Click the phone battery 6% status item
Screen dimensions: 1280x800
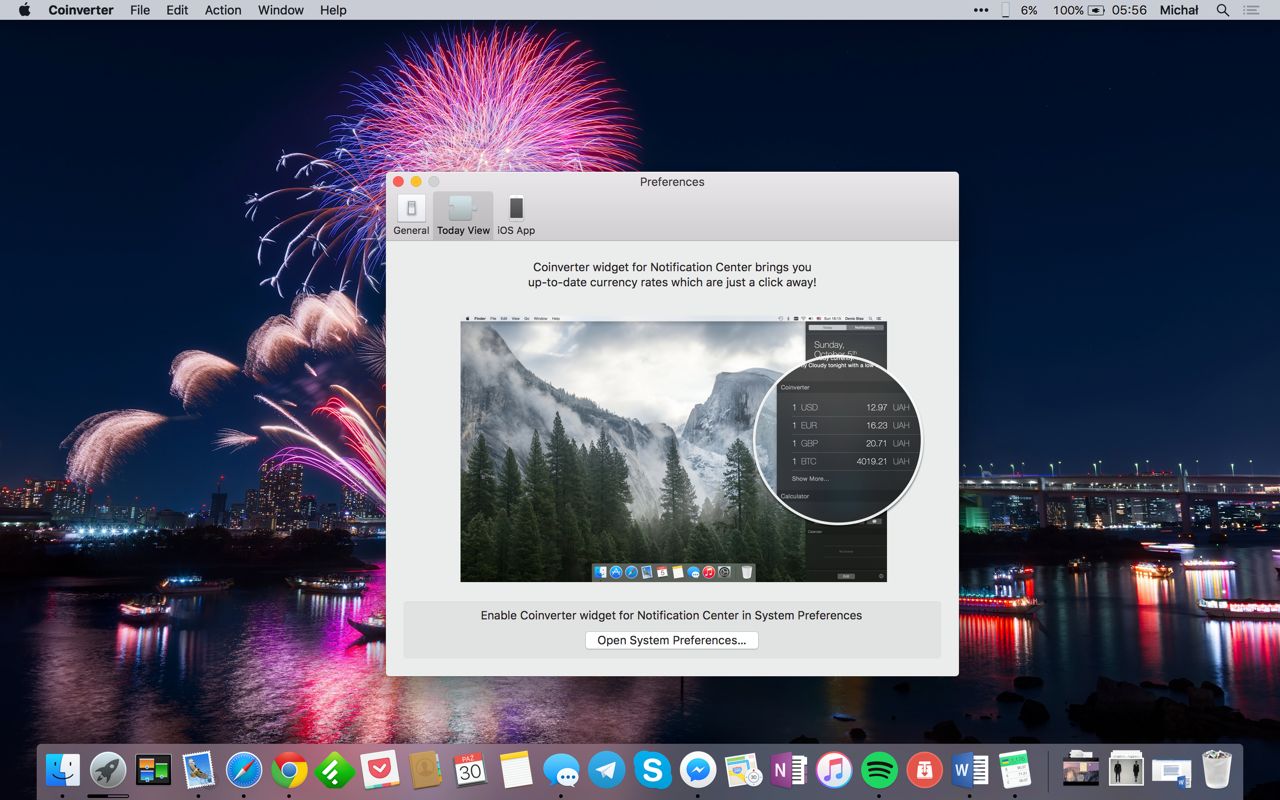coord(1020,10)
